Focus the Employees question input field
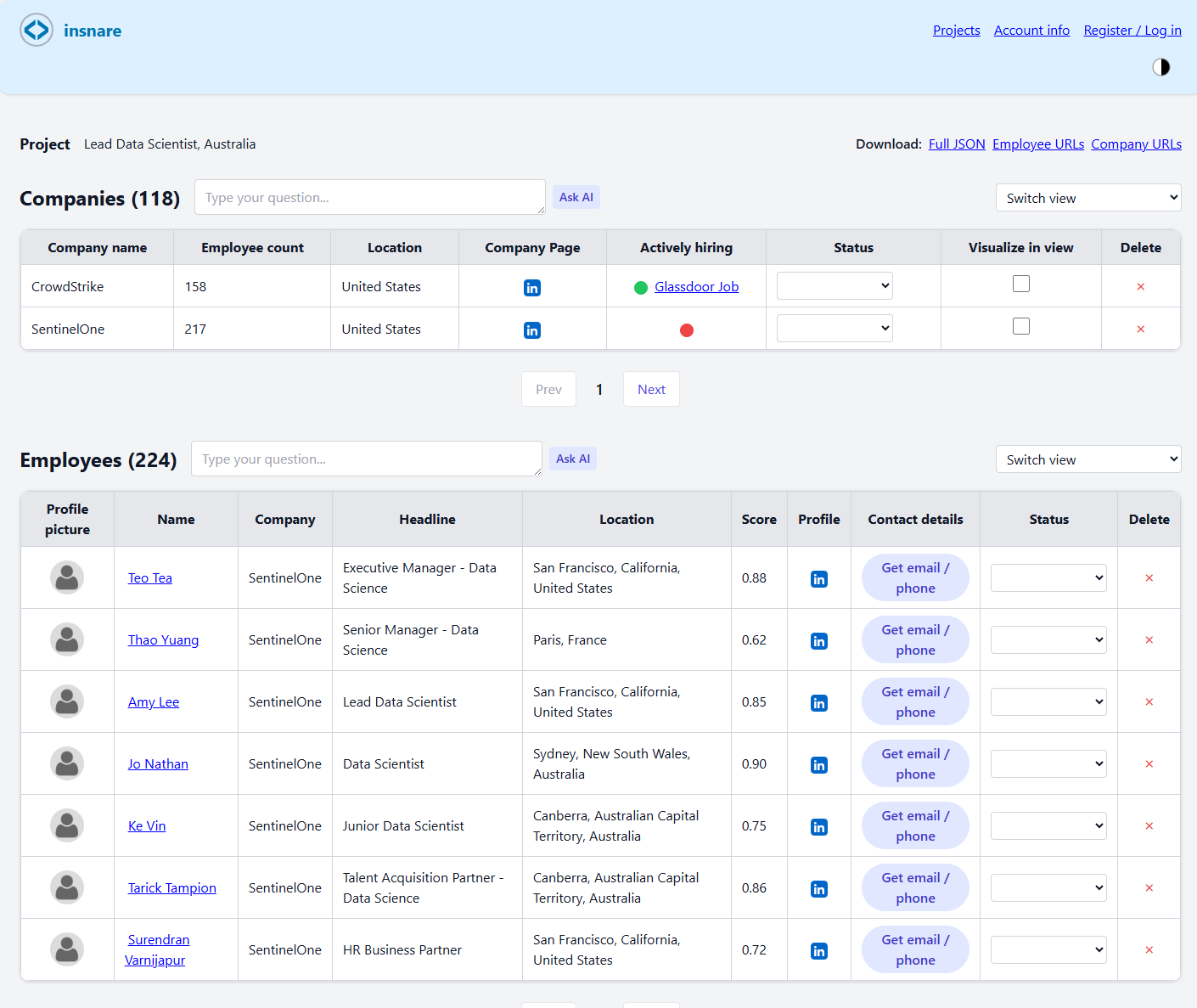 [367, 459]
